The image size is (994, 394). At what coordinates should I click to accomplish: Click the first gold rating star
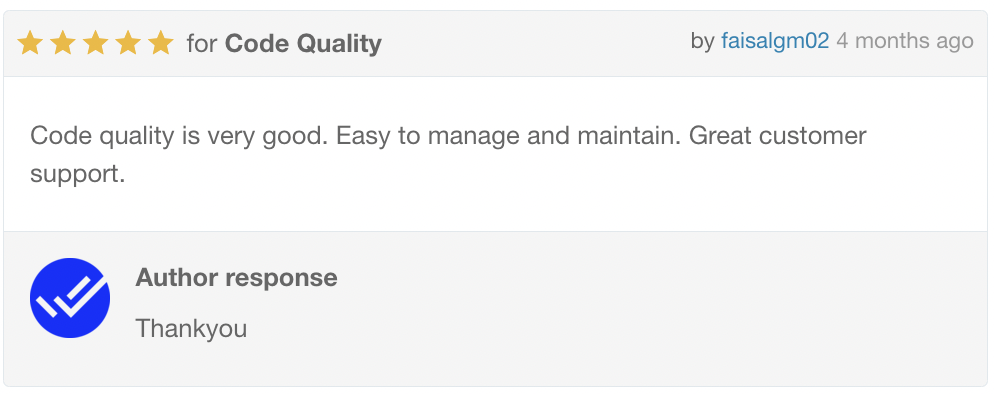coord(30,43)
